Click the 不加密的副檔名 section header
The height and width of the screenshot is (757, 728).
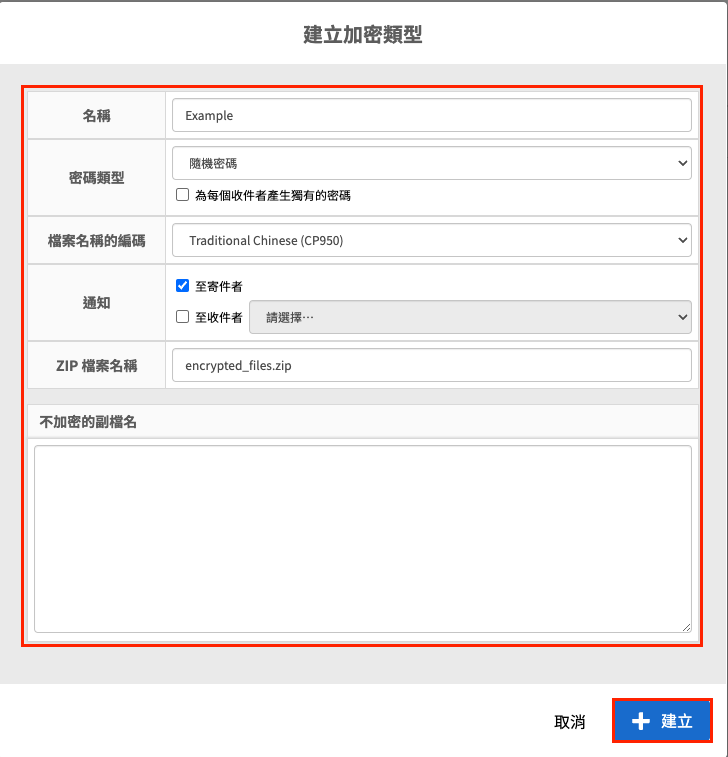[88, 421]
